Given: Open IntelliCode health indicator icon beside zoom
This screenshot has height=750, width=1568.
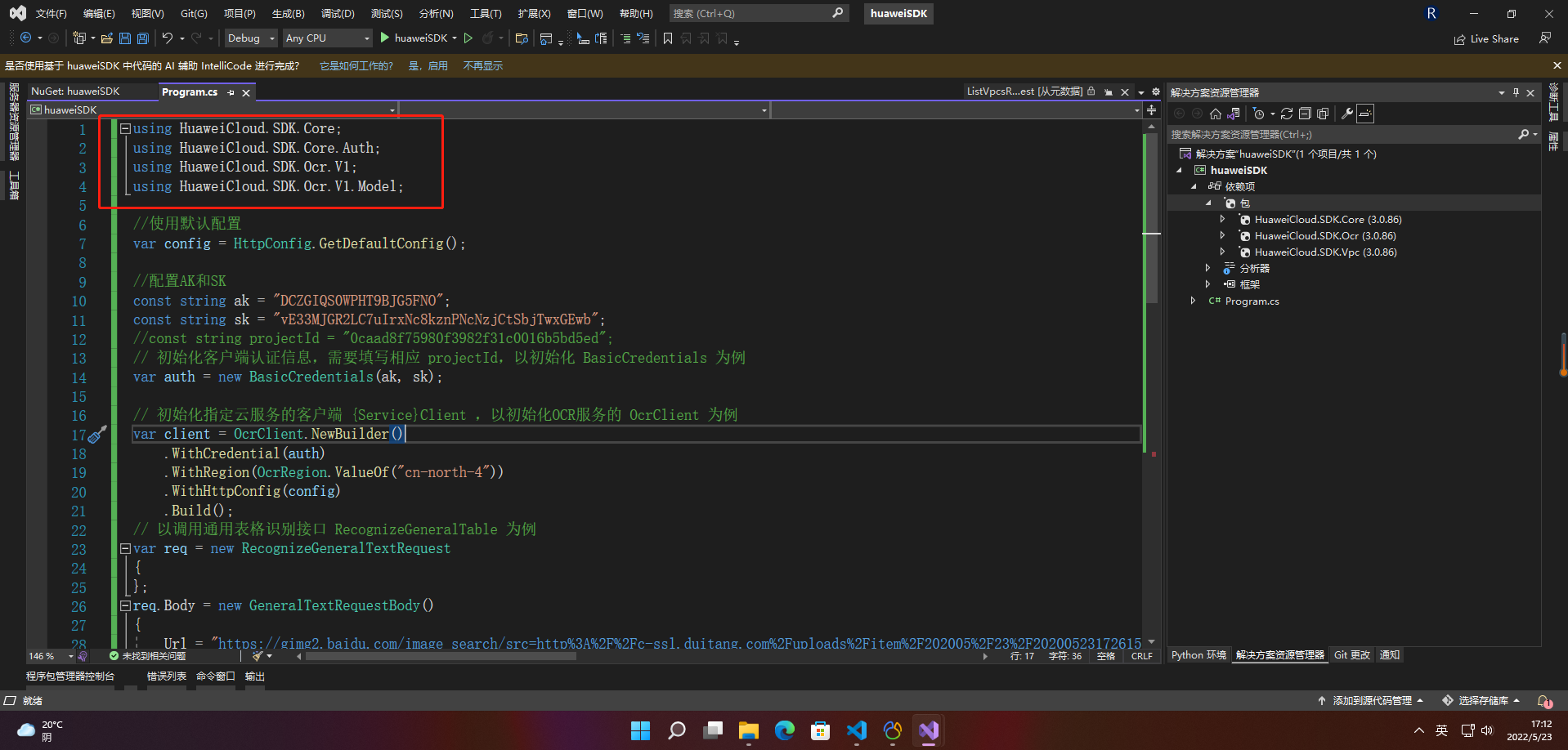Looking at the screenshot, I should tap(83, 656).
